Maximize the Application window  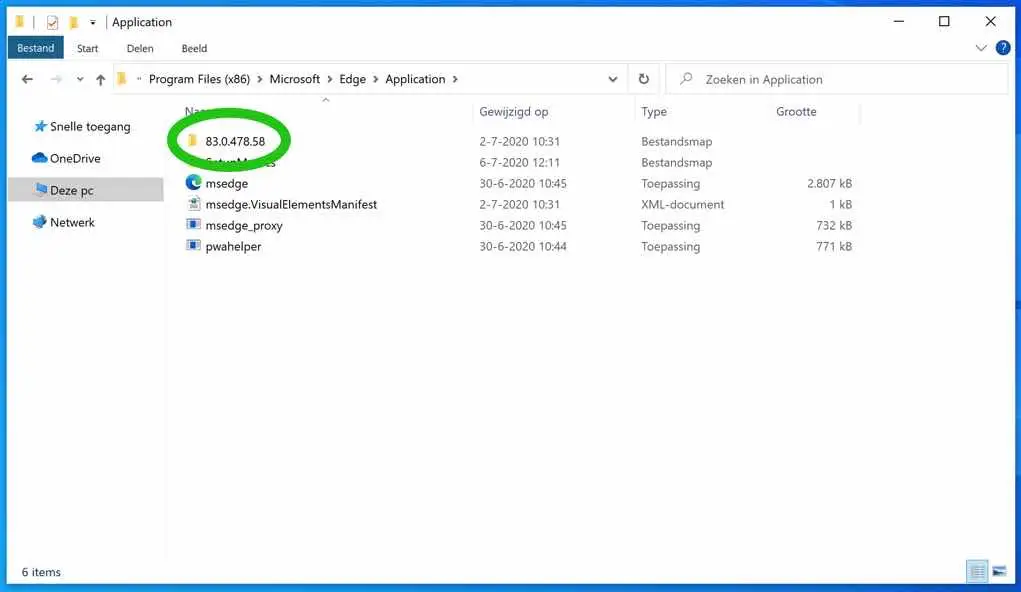(x=944, y=21)
